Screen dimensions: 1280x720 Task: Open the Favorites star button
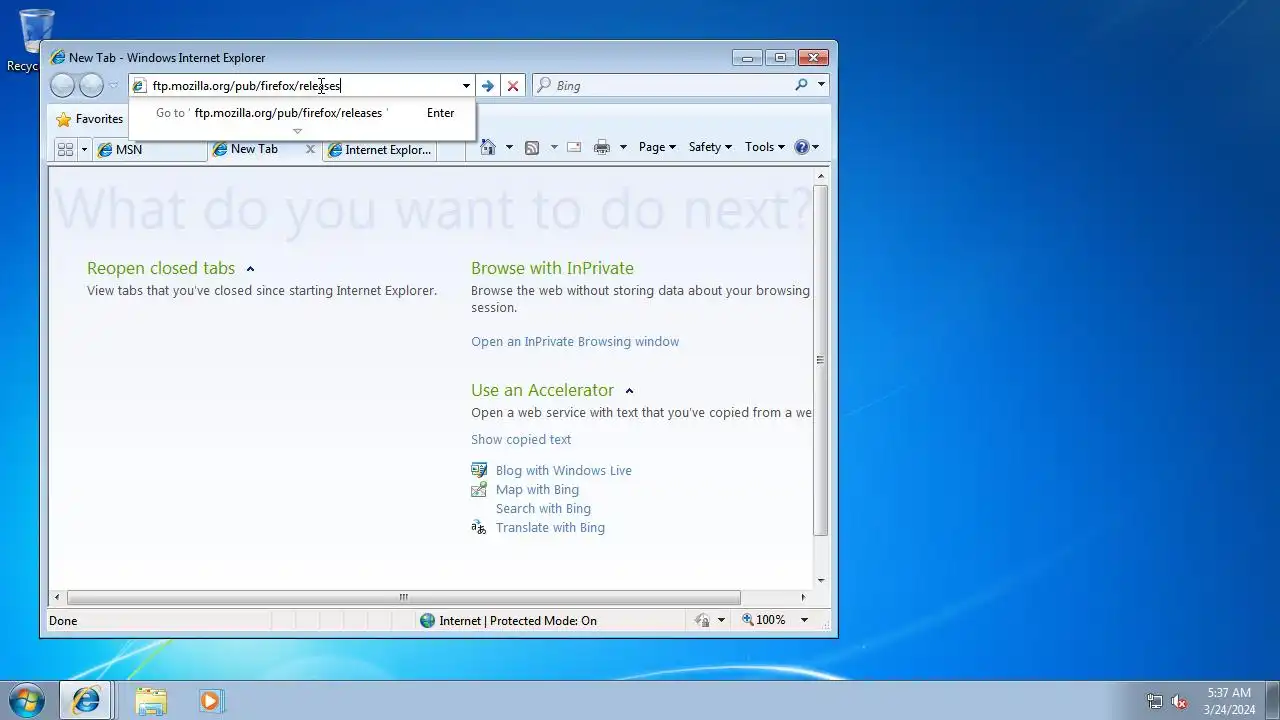(89, 119)
